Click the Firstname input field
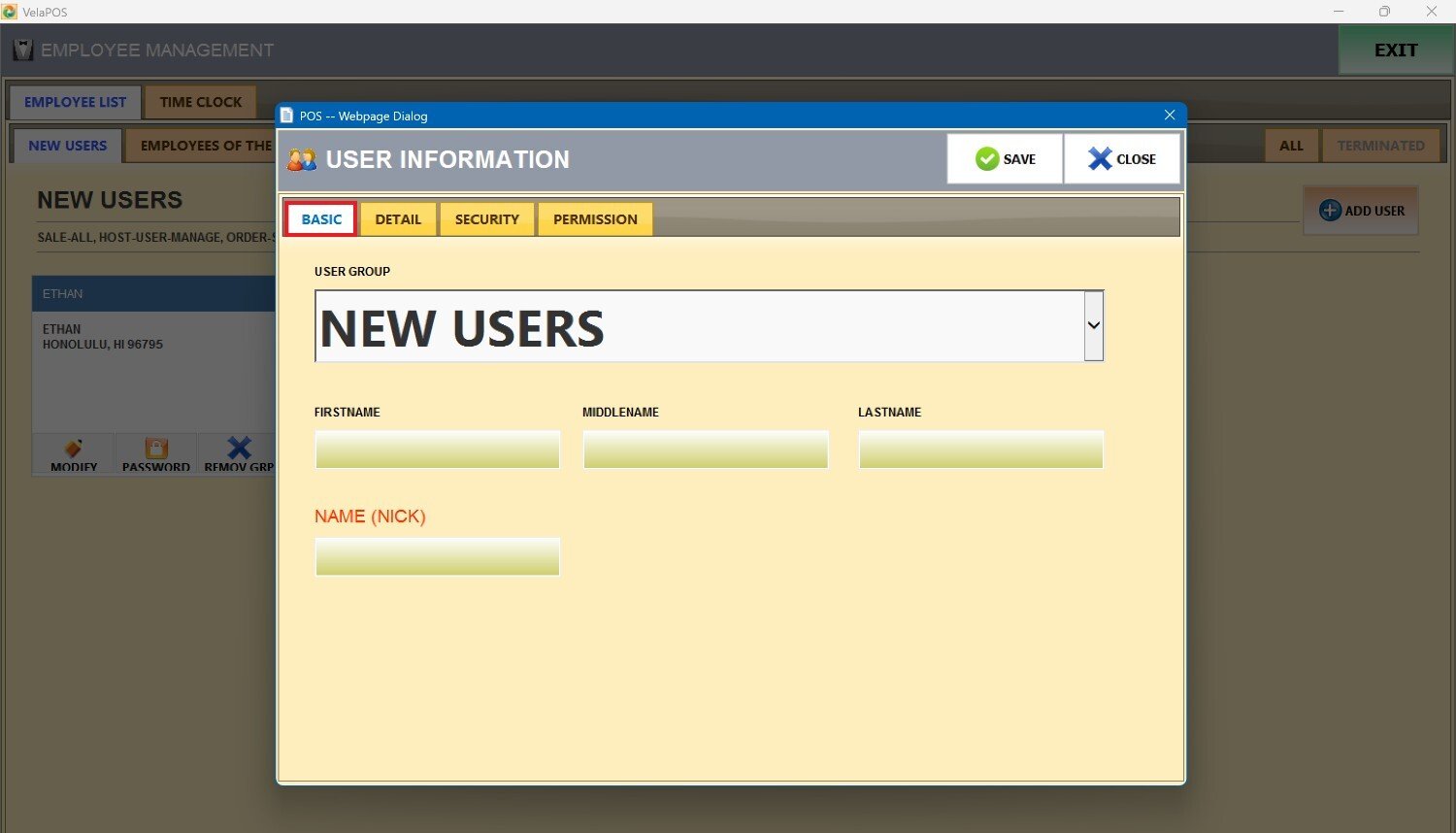 [x=437, y=450]
